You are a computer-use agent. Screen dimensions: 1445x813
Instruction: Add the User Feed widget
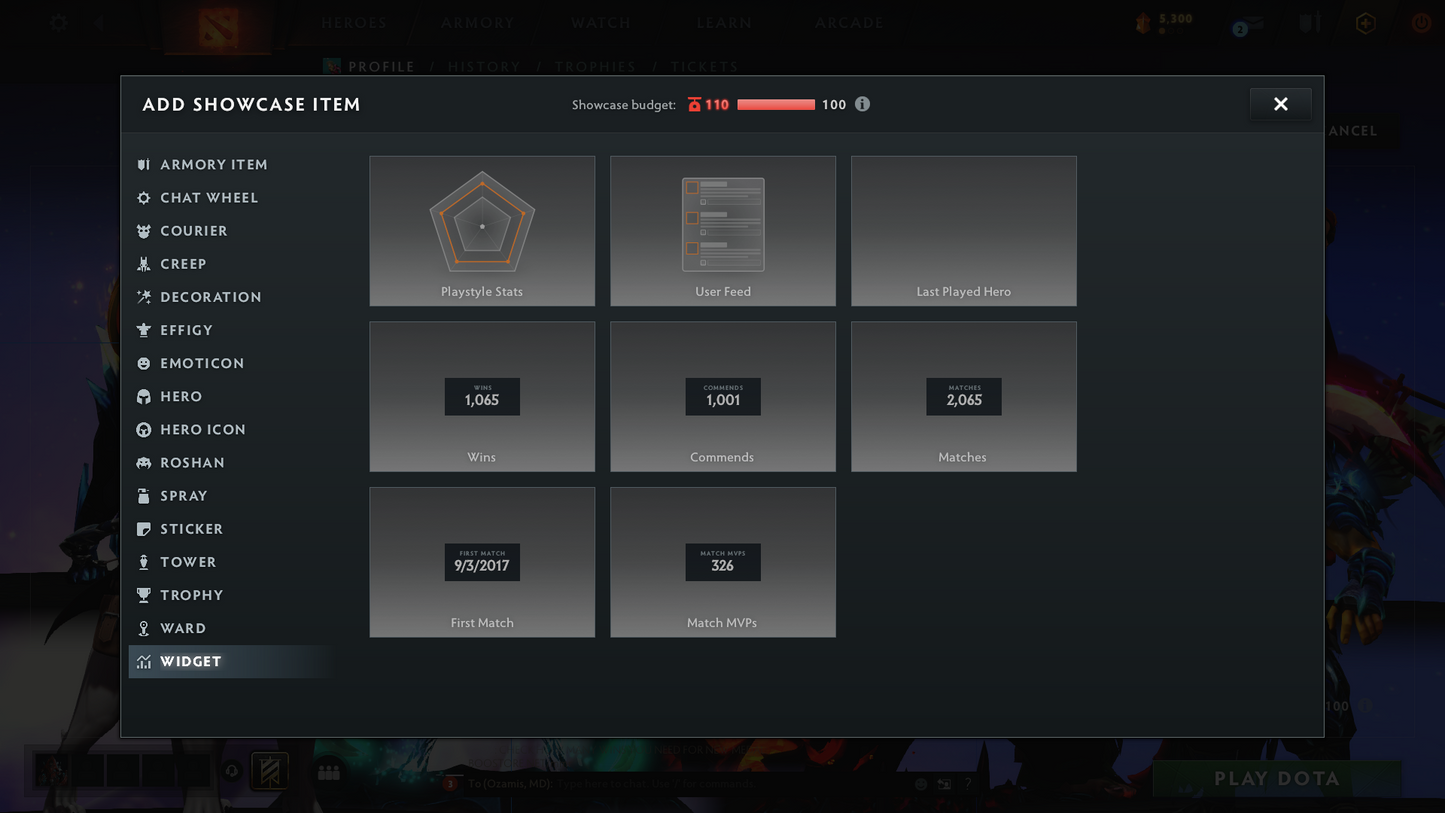[x=723, y=231]
